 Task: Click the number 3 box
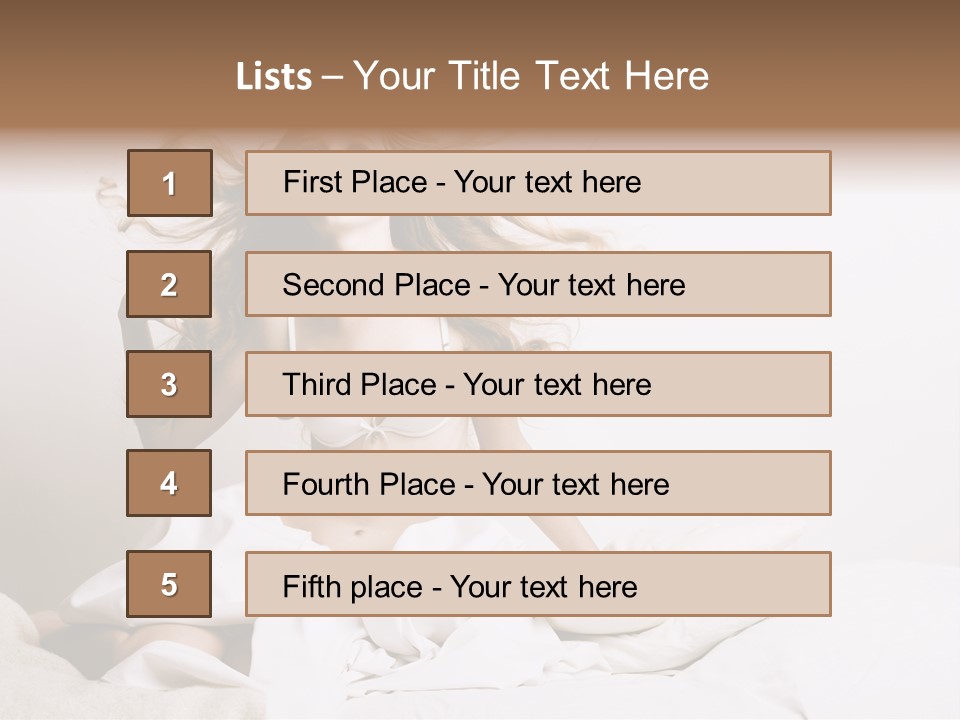point(169,384)
